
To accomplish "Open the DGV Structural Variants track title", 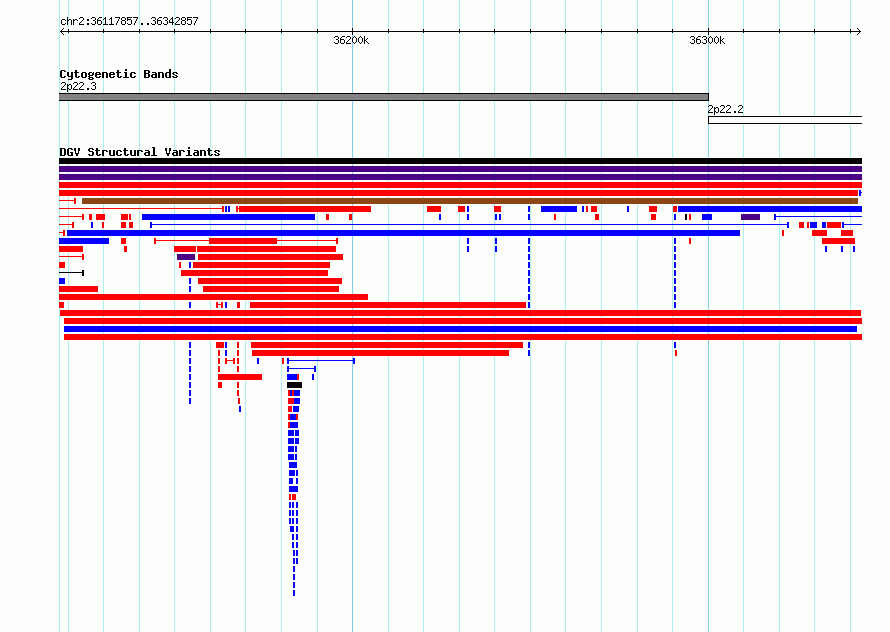I will [x=140, y=152].
